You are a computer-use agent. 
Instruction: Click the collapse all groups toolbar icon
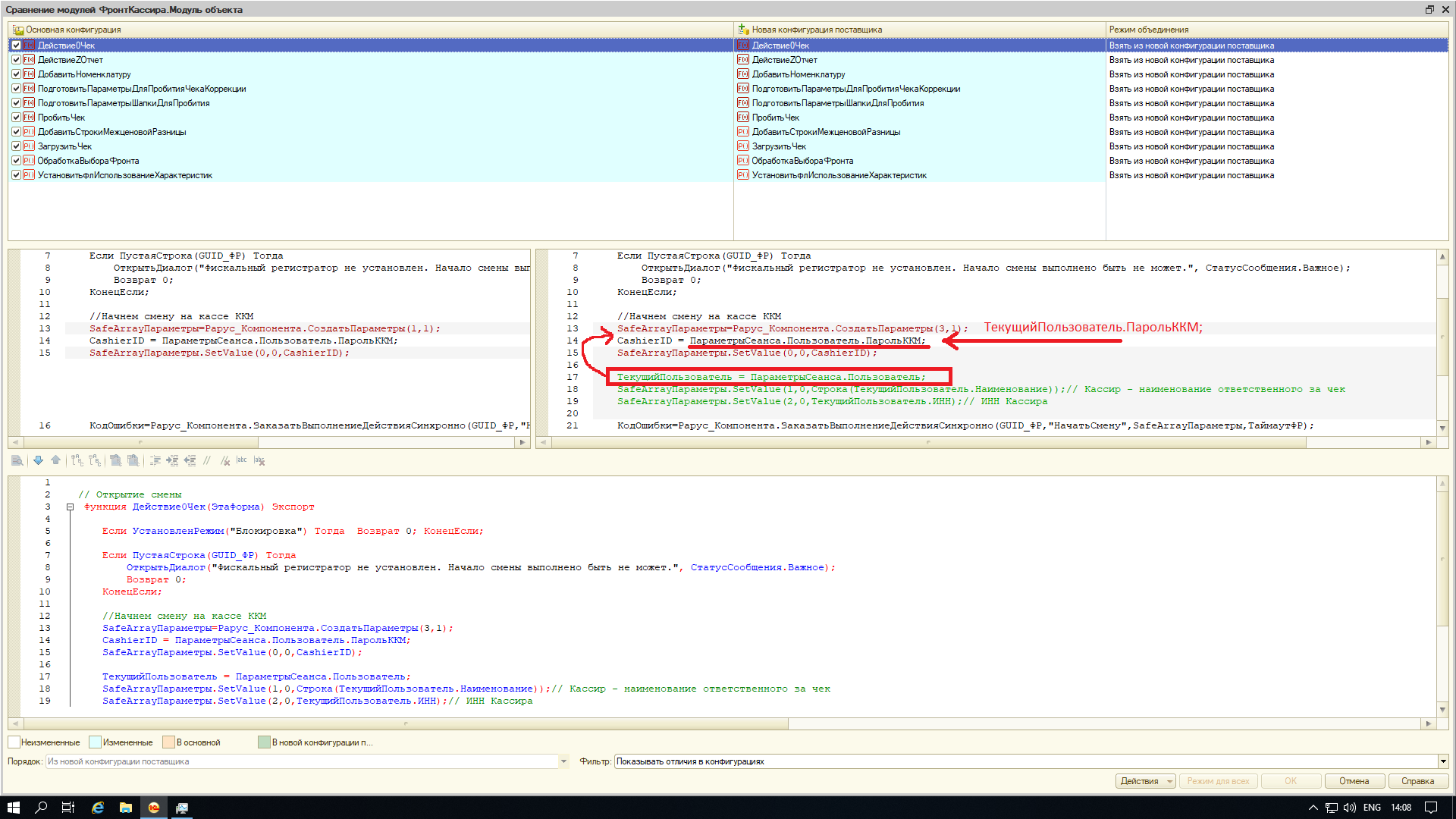(x=133, y=460)
